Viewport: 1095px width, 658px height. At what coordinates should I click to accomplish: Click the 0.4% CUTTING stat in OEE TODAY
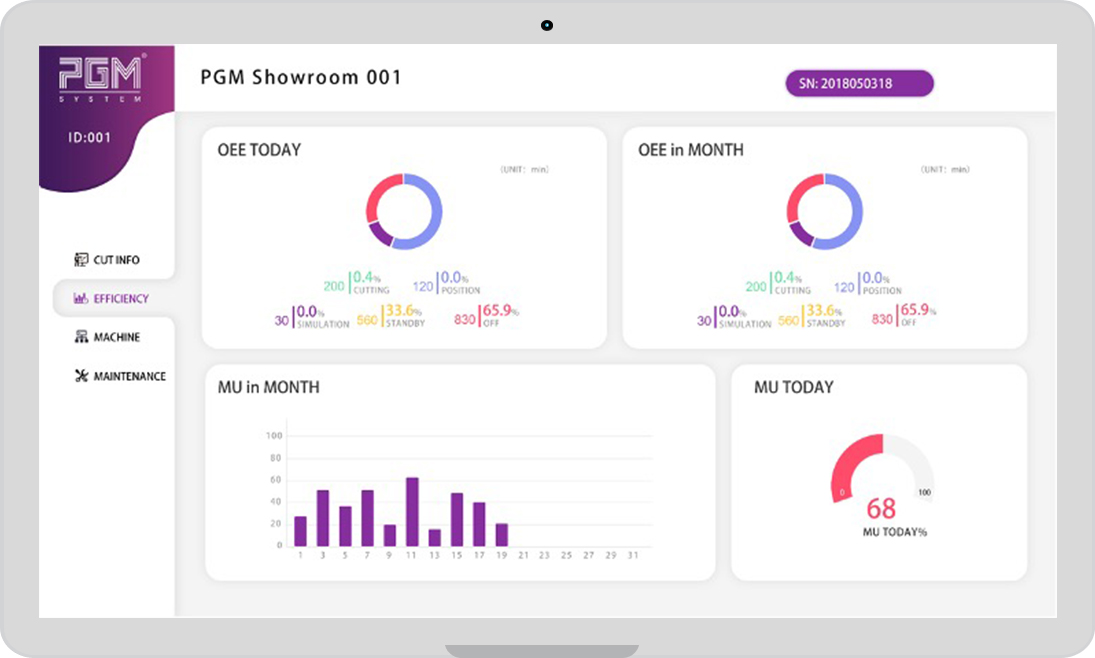pyautogui.click(x=356, y=283)
